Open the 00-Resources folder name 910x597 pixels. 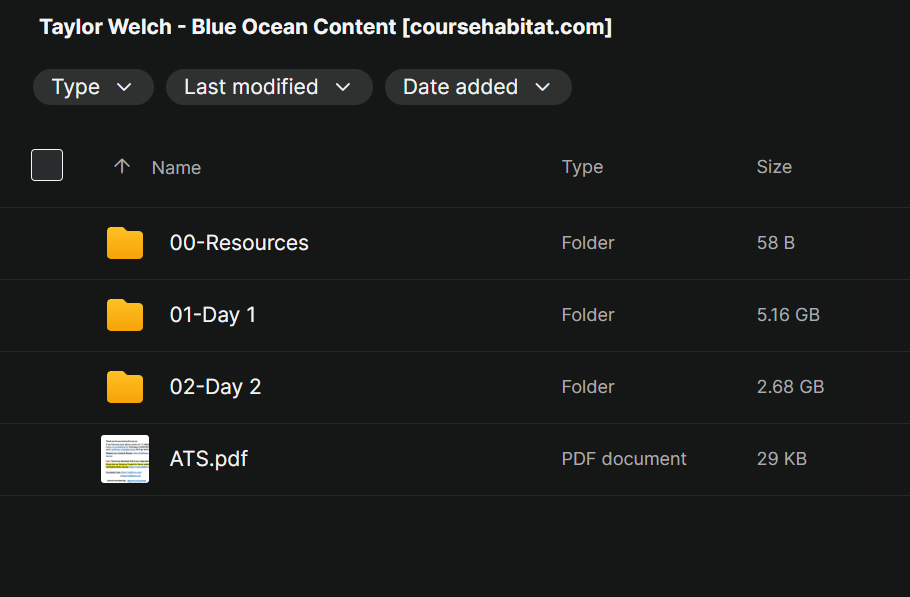[239, 243]
